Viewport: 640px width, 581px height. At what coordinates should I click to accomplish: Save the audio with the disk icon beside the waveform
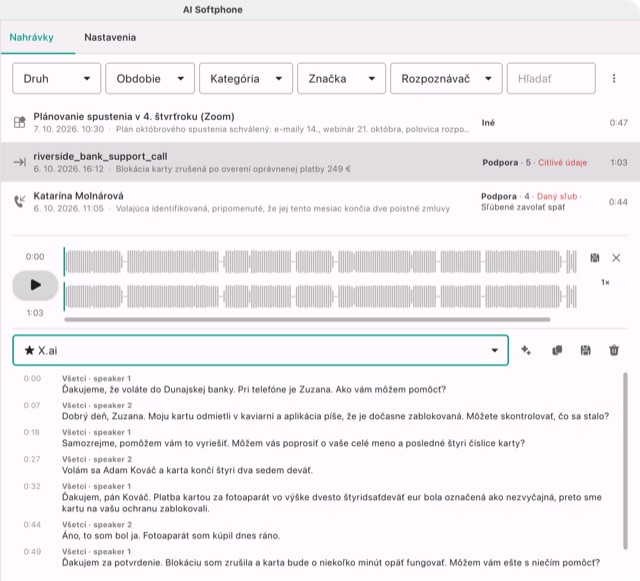(x=595, y=258)
